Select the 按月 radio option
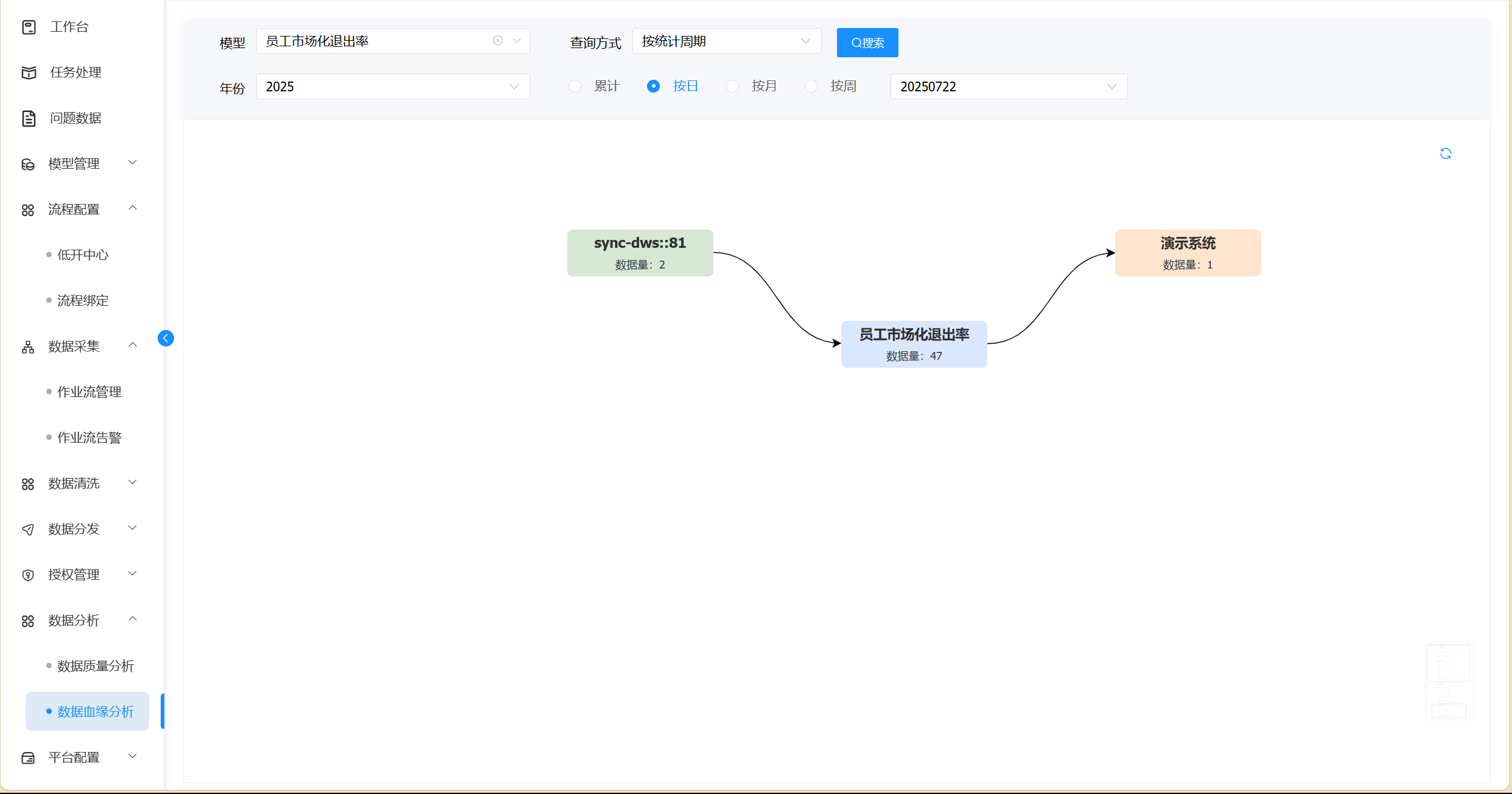Image resolution: width=1512 pixels, height=794 pixels. 733,86
